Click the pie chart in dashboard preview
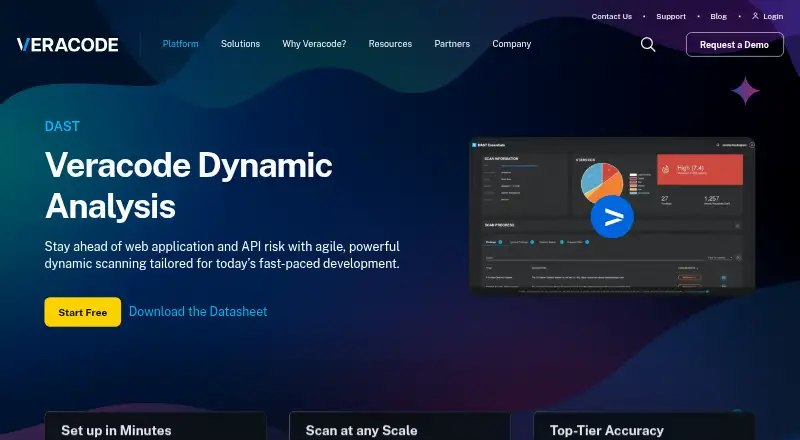 (602, 183)
